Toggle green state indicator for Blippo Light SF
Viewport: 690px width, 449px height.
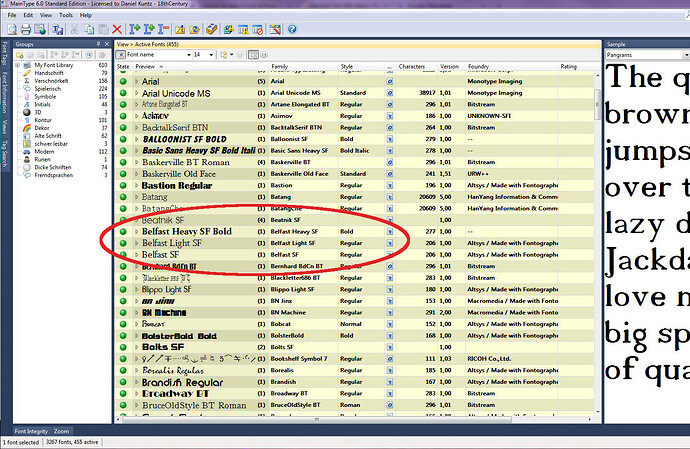tap(123, 289)
